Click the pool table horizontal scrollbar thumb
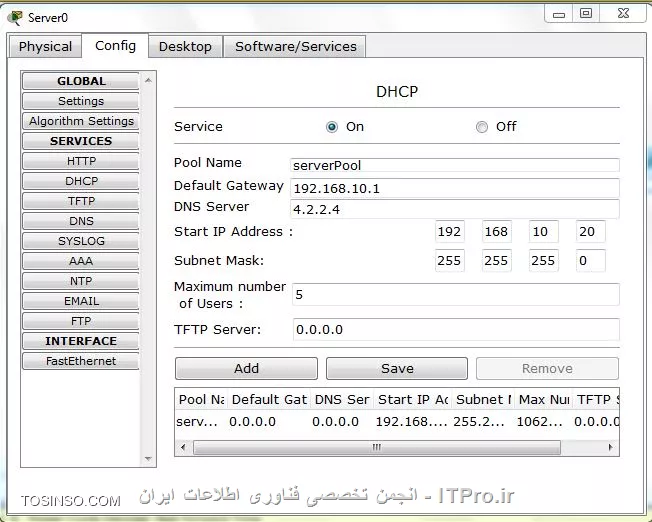Image resolution: width=652 pixels, height=522 pixels. click(x=377, y=448)
